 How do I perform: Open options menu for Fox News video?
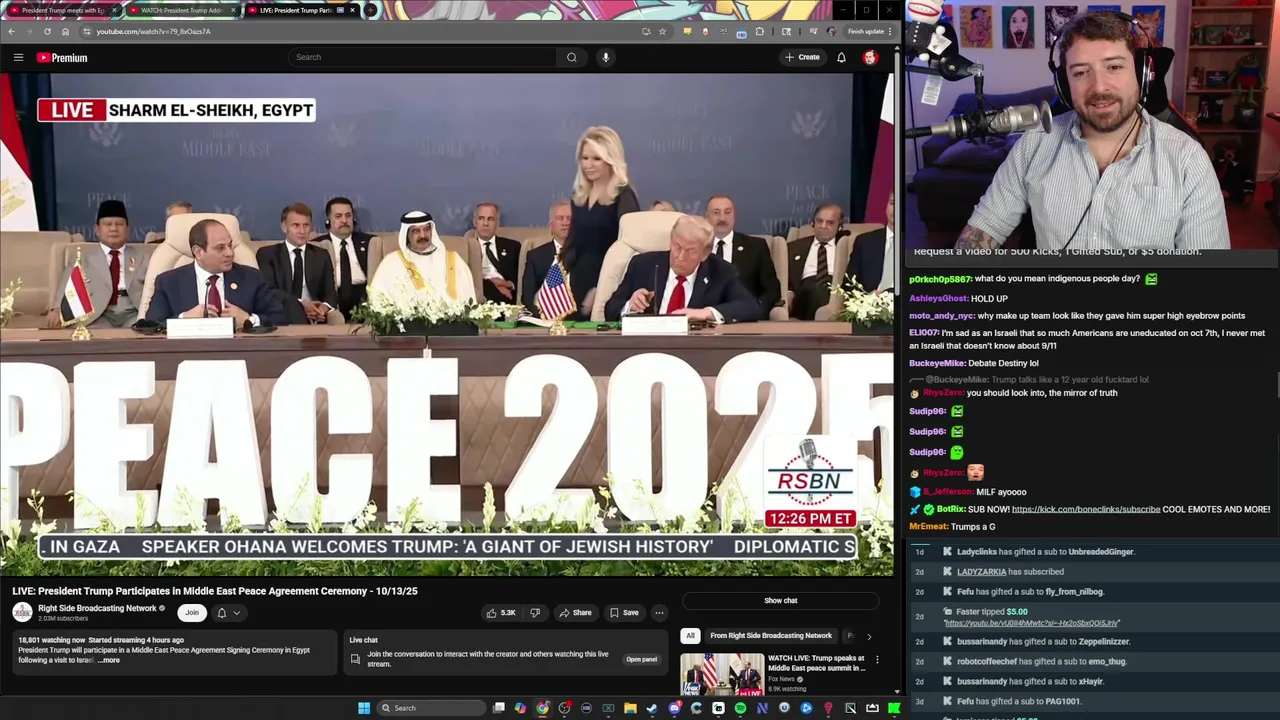(x=877, y=660)
